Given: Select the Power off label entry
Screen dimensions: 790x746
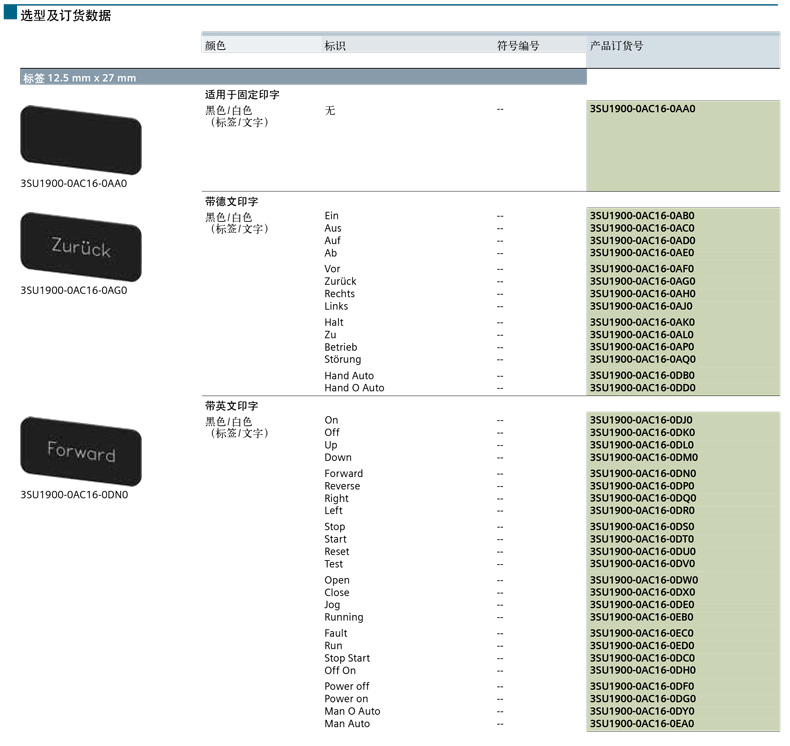Looking at the screenshot, I should pos(346,687).
